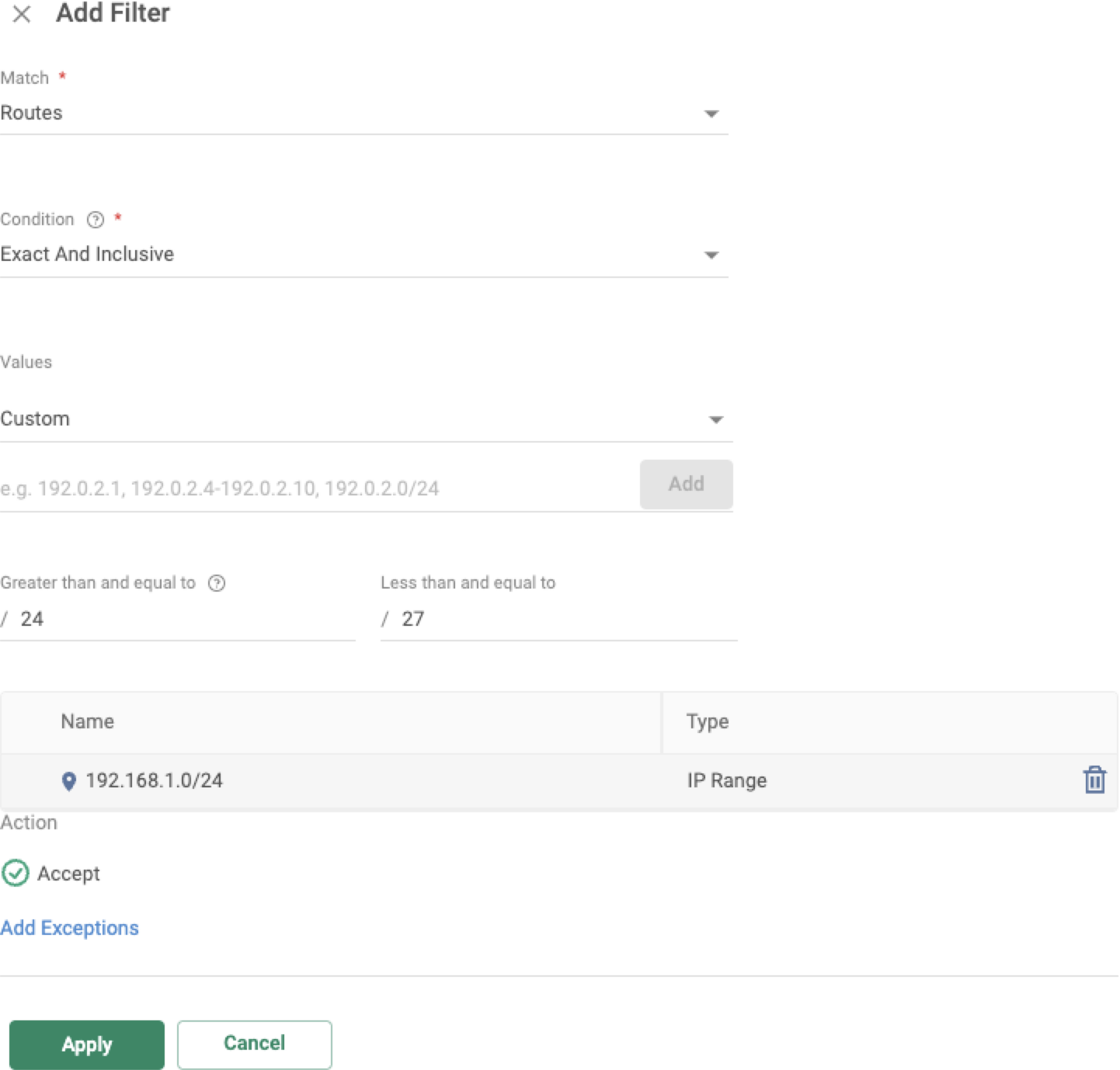
Task: Close the Add Filter dialog with X icon
Action: coord(21,13)
